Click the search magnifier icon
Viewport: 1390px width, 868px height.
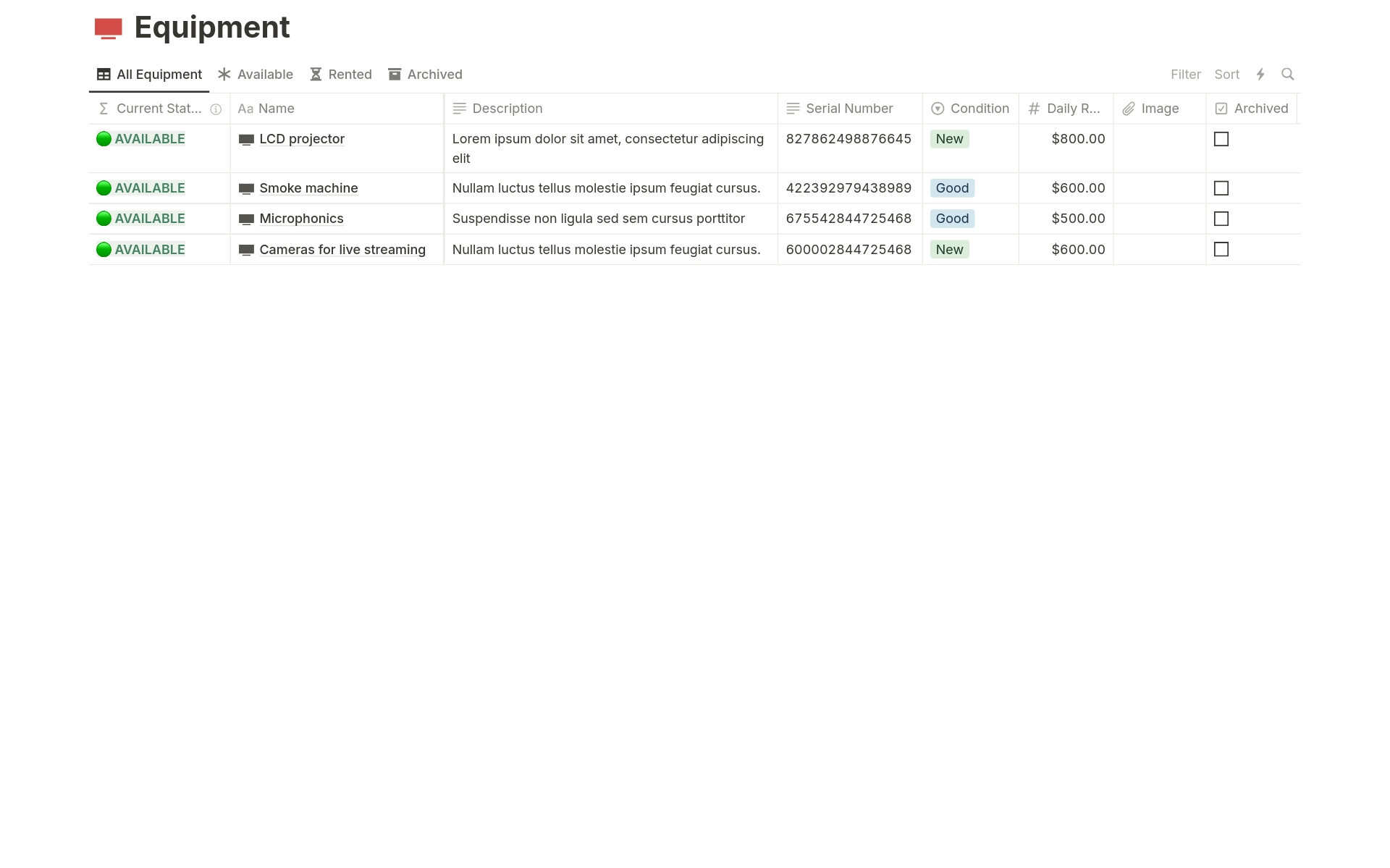(1287, 75)
